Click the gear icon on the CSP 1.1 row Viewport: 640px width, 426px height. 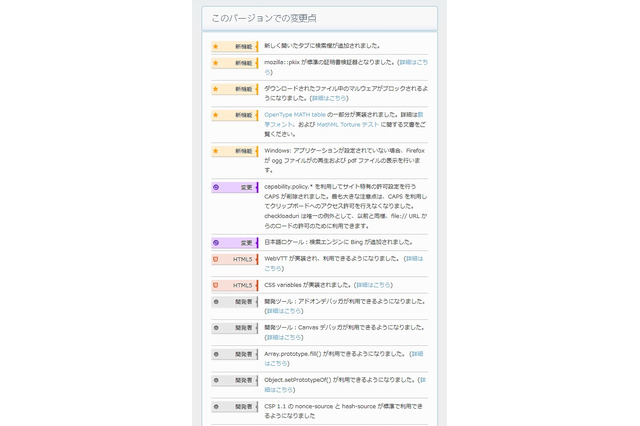point(216,407)
